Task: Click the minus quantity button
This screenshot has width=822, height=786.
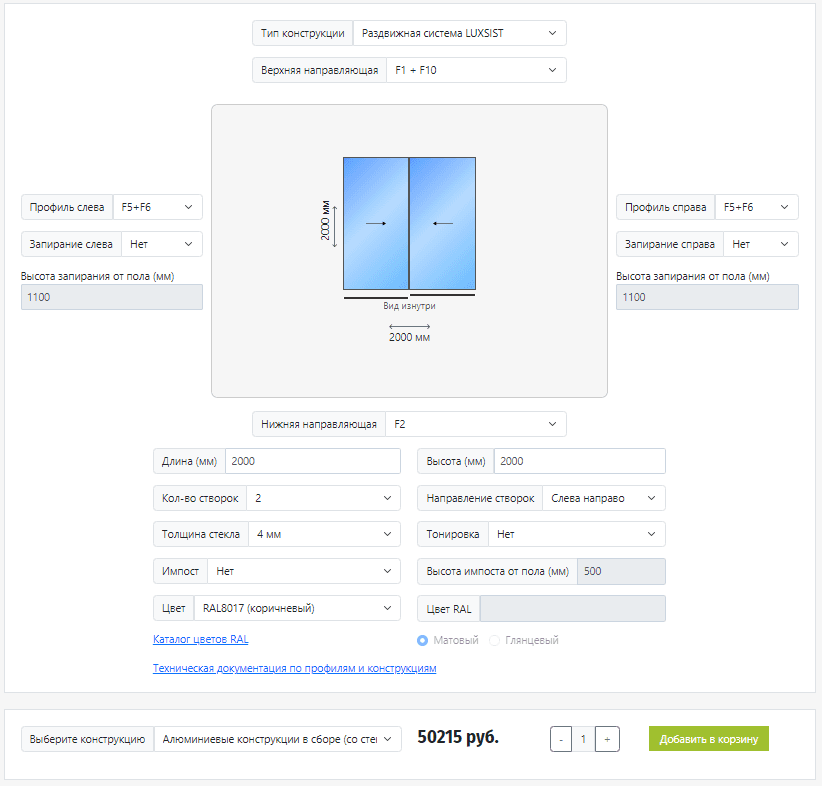Action: tap(561, 739)
